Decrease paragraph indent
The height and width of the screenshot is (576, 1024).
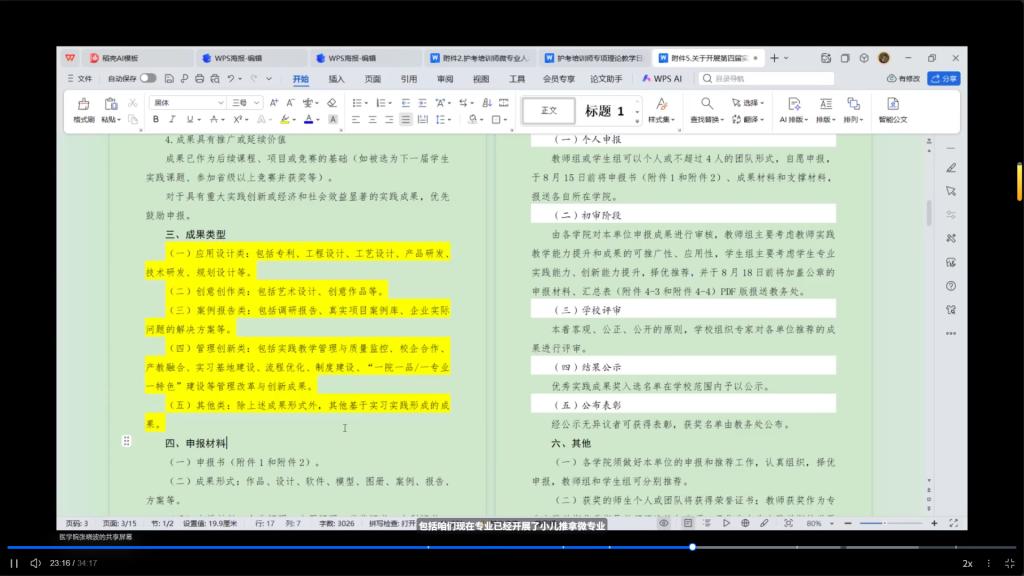tap(406, 103)
